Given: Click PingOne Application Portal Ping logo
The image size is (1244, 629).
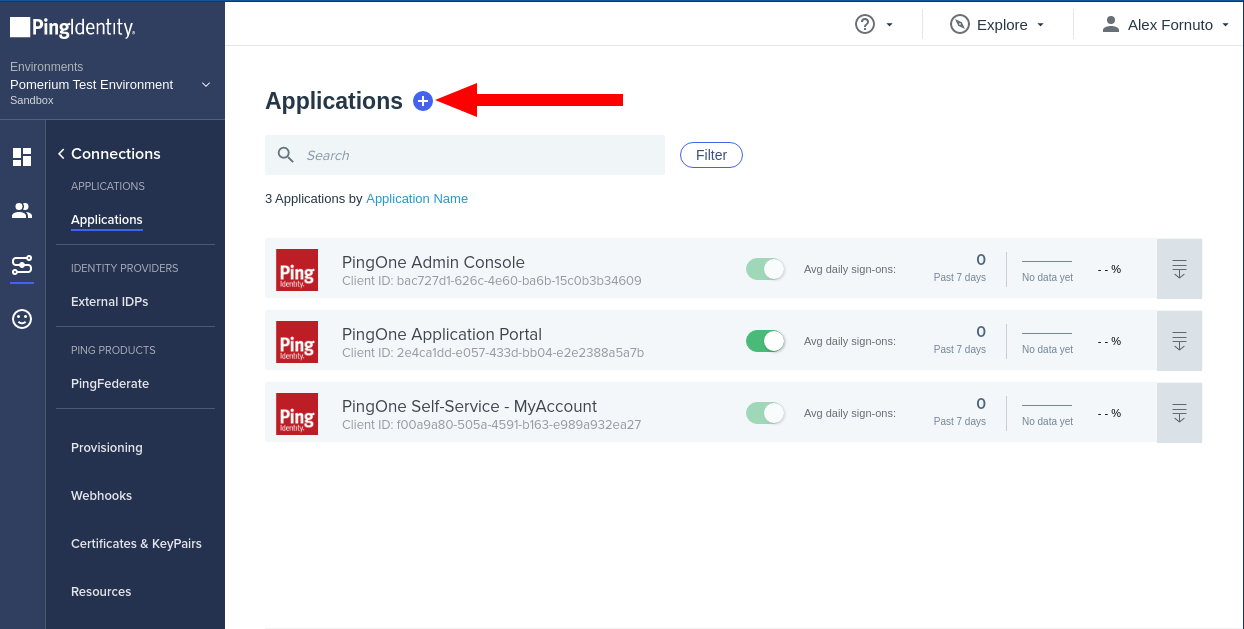Looking at the screenshot, I should (297, 342).
